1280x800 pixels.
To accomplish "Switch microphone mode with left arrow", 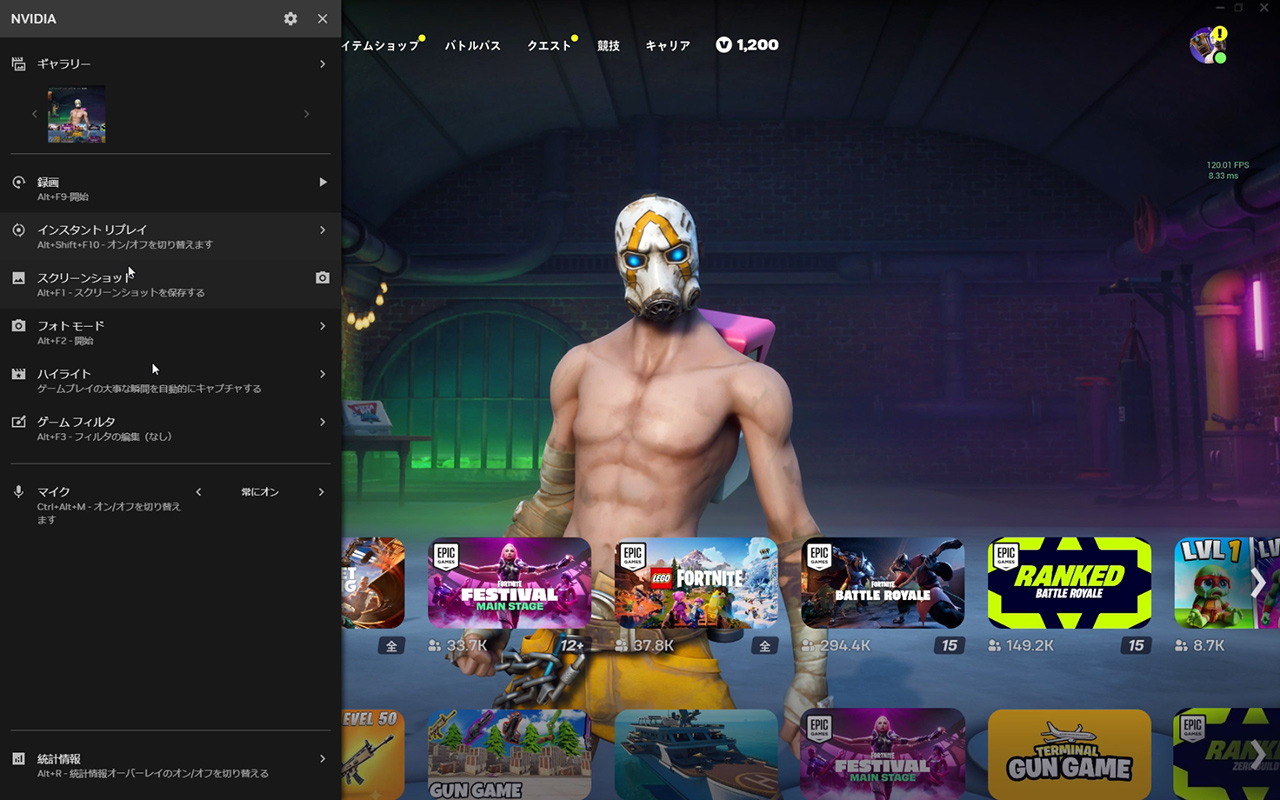I will 199,492.
